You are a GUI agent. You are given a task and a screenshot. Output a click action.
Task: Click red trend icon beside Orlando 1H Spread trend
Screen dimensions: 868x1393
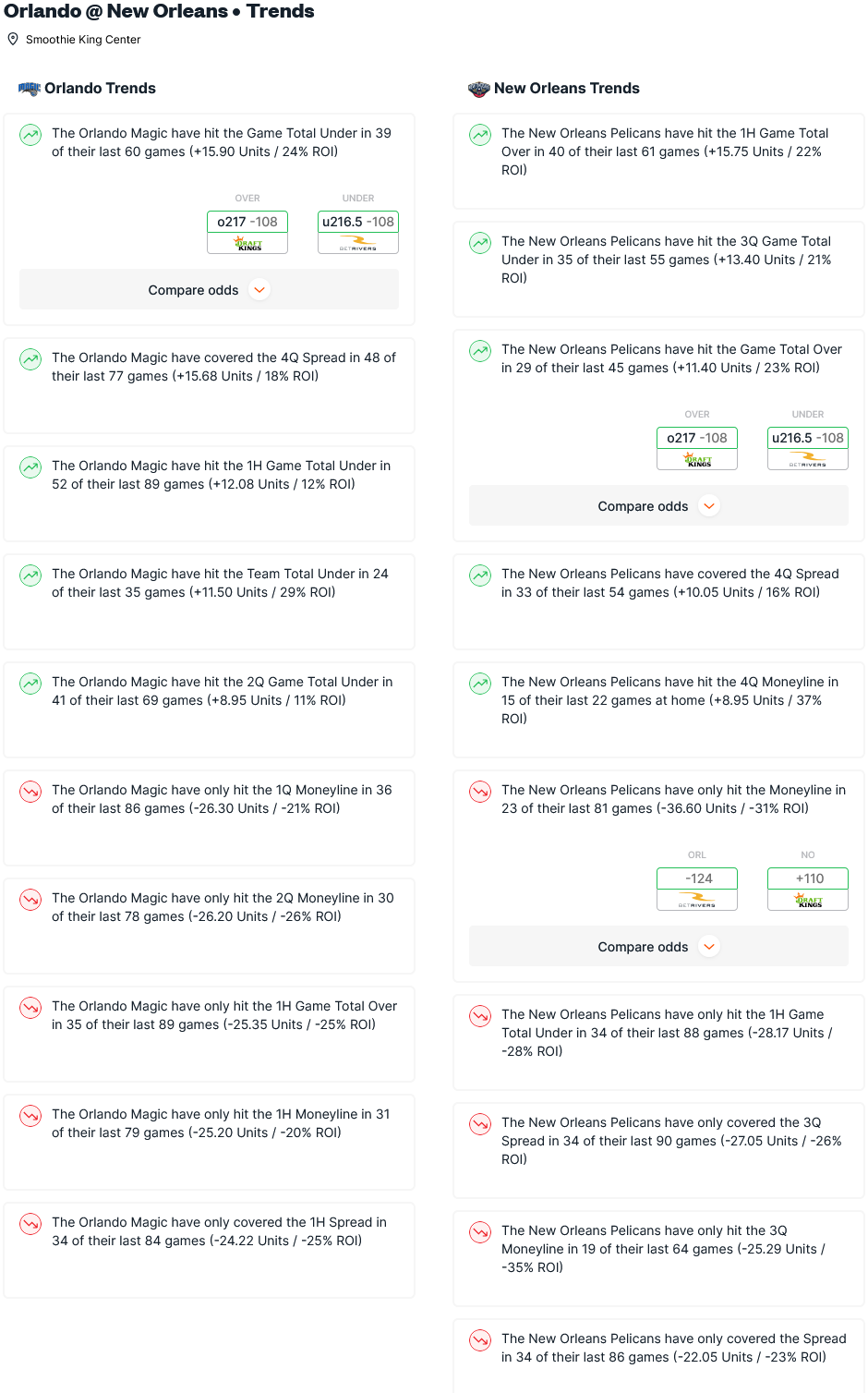coord(30,1224)
